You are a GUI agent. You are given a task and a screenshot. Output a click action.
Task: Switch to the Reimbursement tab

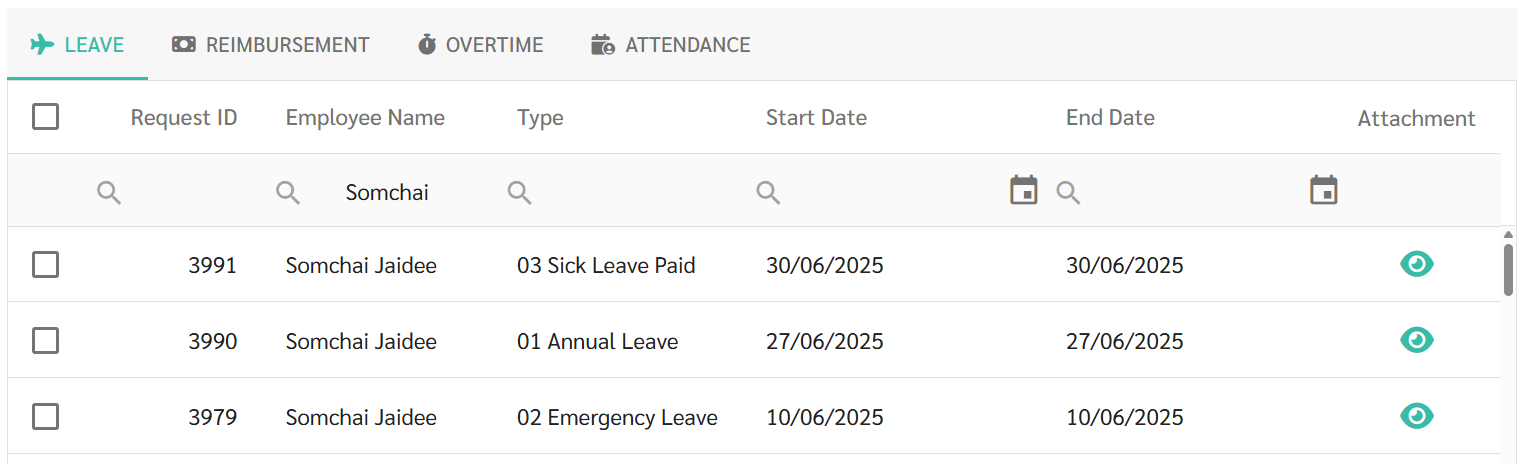point(270,45)
